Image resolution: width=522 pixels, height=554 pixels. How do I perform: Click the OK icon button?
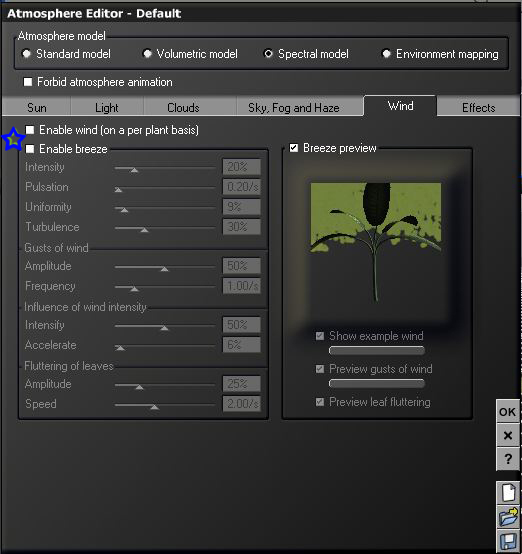(508, 412)
